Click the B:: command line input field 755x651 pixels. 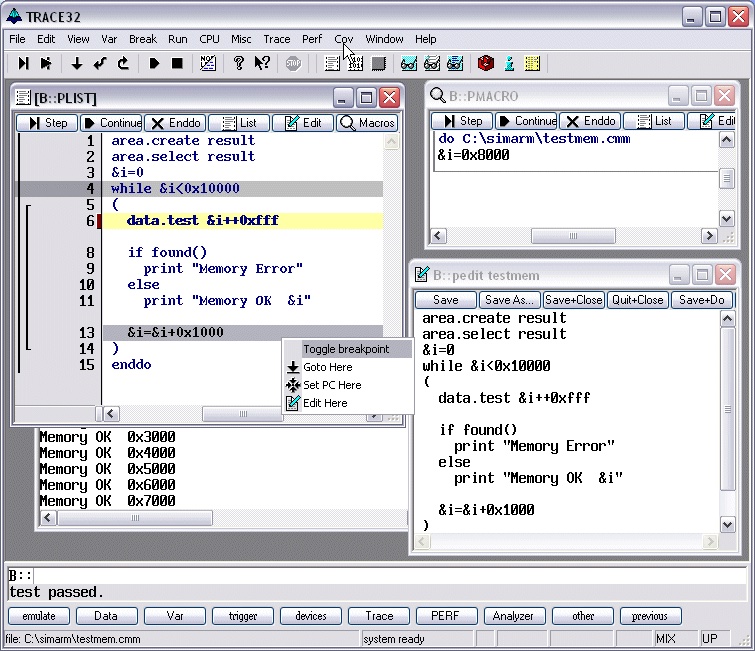[391, 576]
